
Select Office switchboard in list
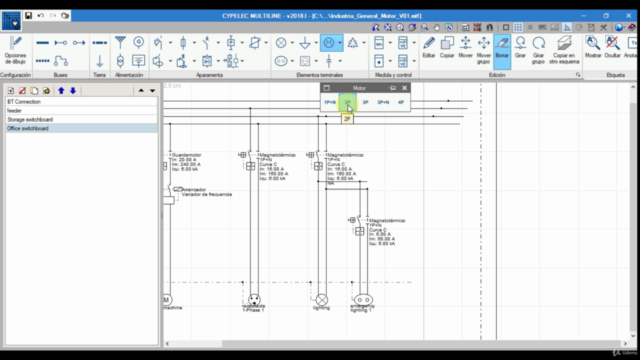[81, 129]
